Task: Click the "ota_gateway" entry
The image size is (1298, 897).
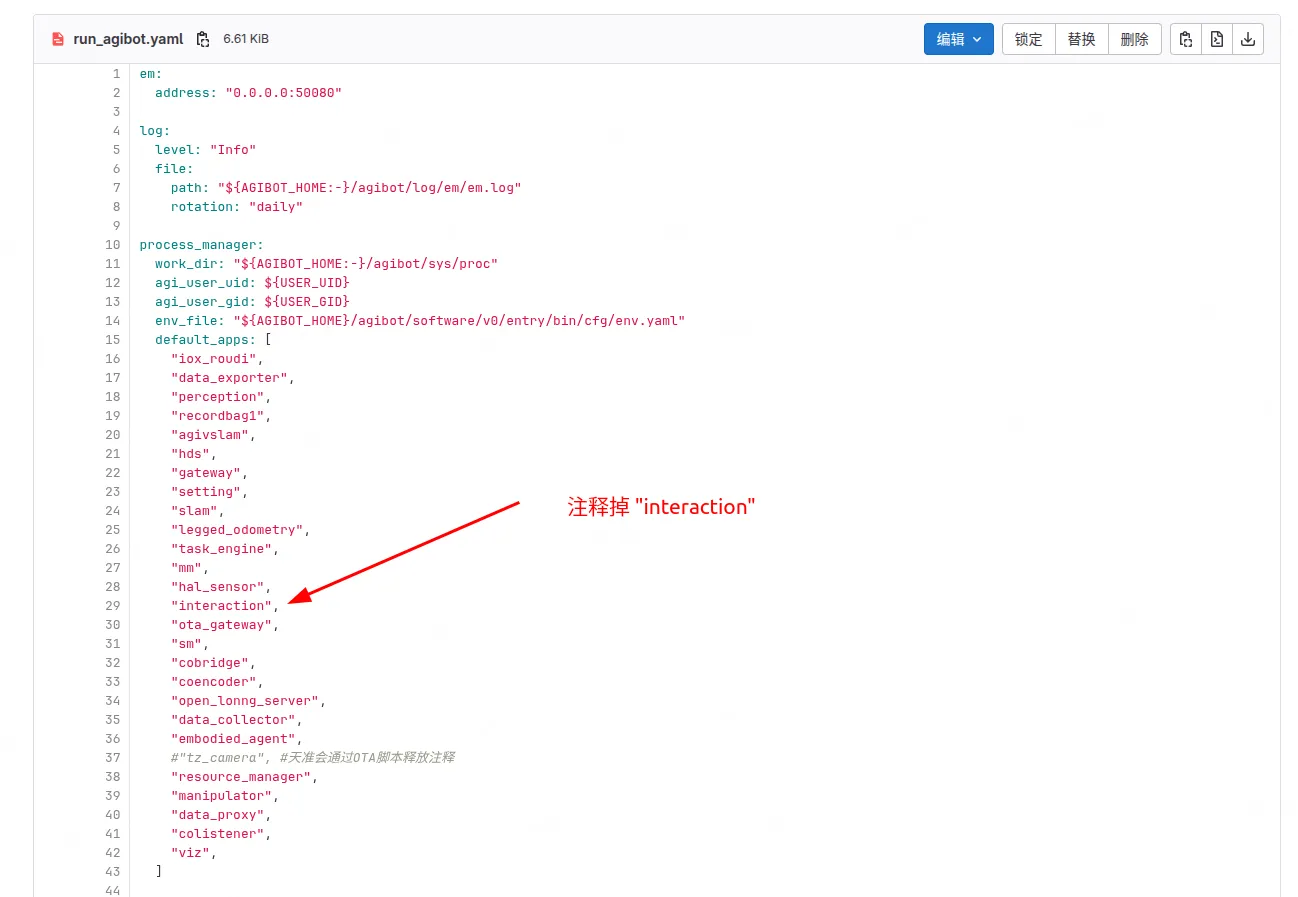Action: (x=220, y=624)
